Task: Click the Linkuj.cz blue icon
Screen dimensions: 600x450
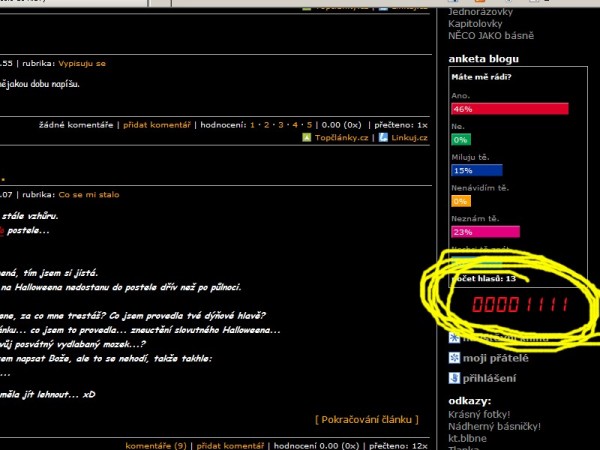Action: 383,137
